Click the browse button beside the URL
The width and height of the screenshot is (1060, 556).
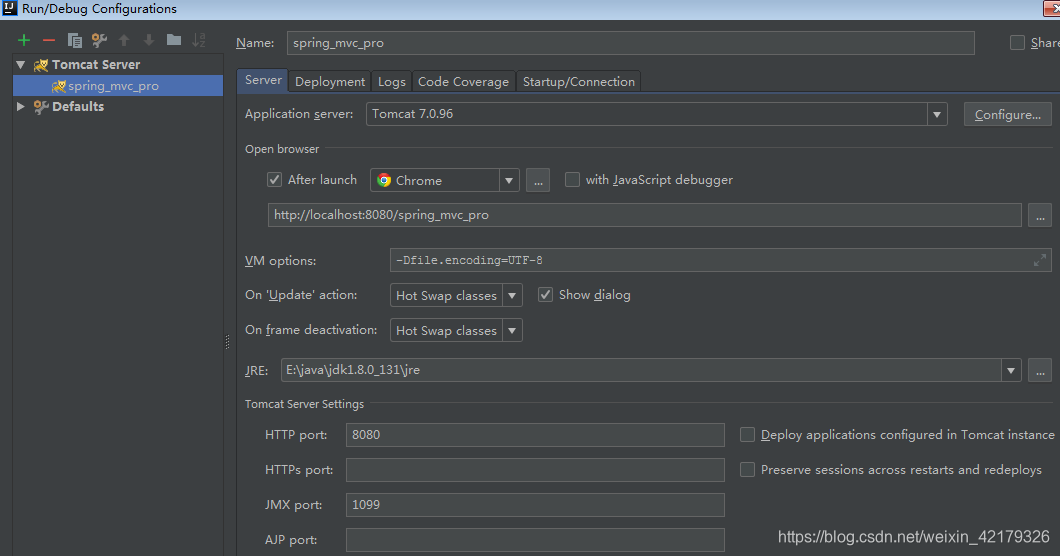click(1040, 216)
